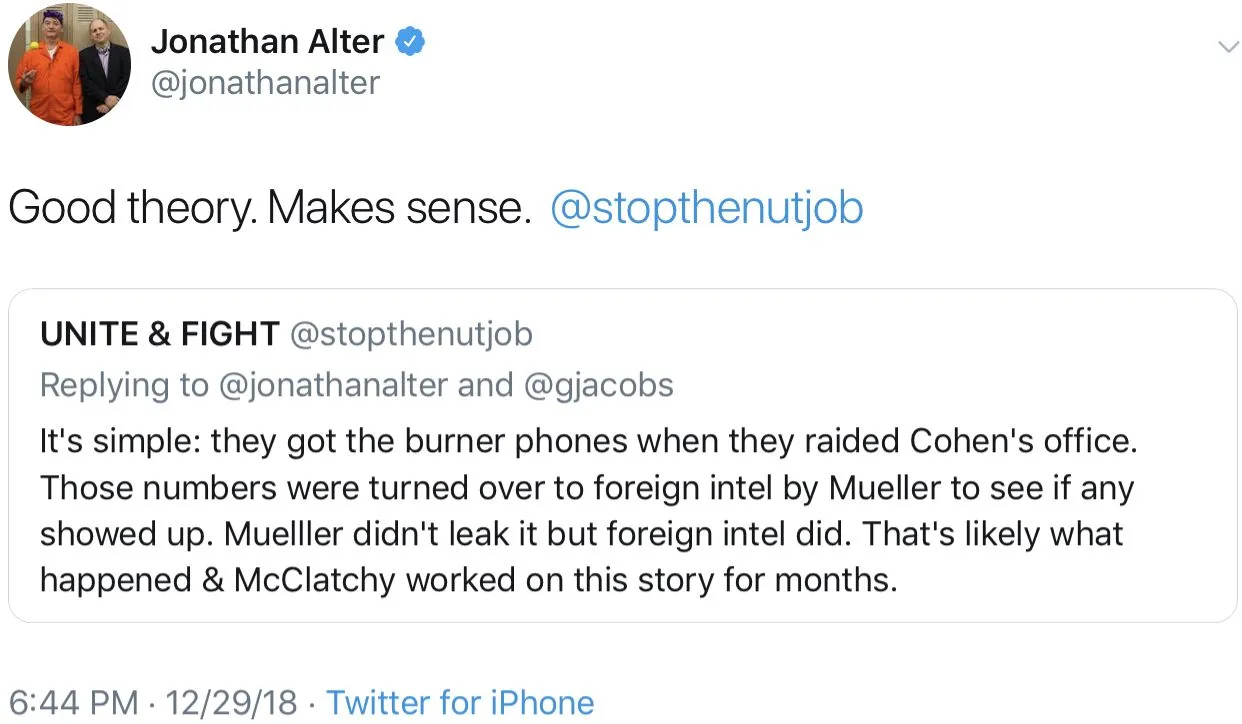1242x724 pixels.
Task: Click the UNITE & FIGHT account name
Action: [159, 334]
